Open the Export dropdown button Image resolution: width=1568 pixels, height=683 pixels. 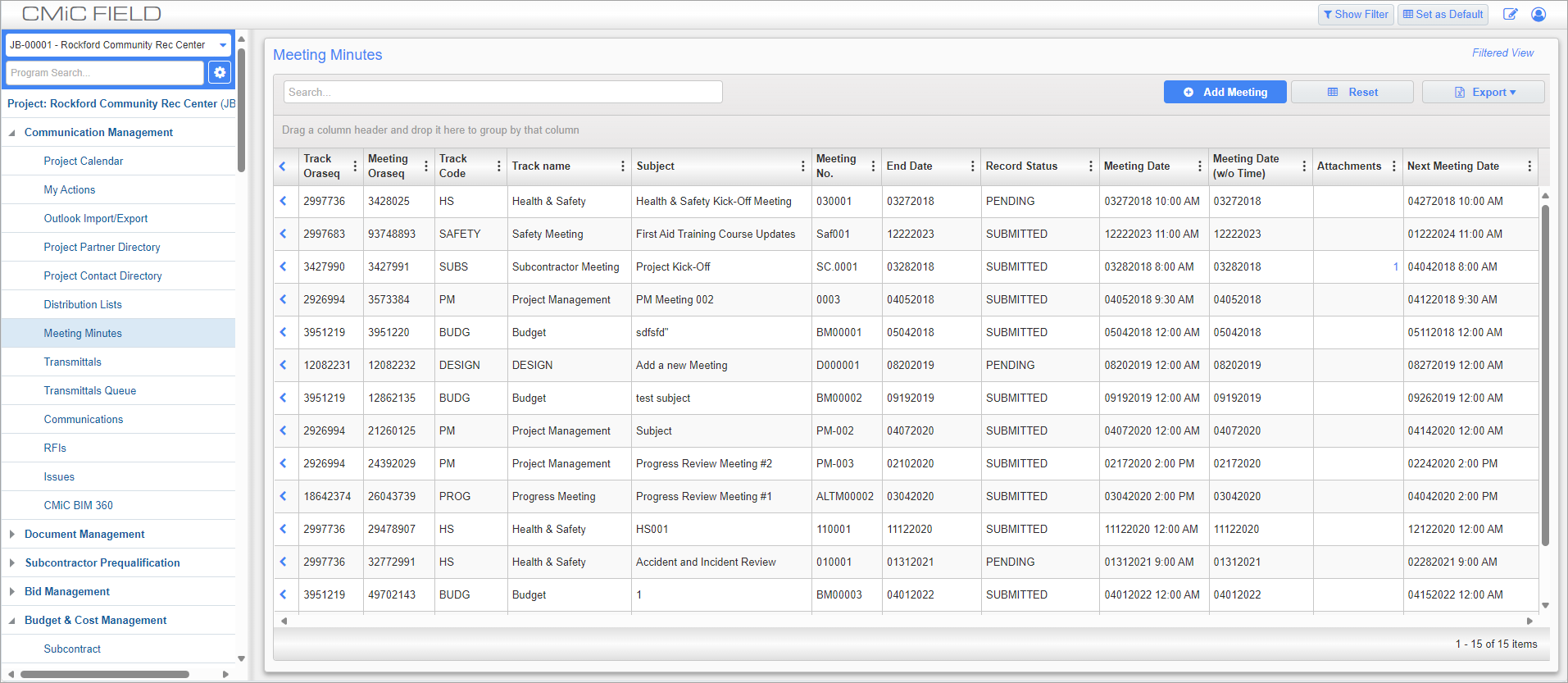tap(1484, 92)
